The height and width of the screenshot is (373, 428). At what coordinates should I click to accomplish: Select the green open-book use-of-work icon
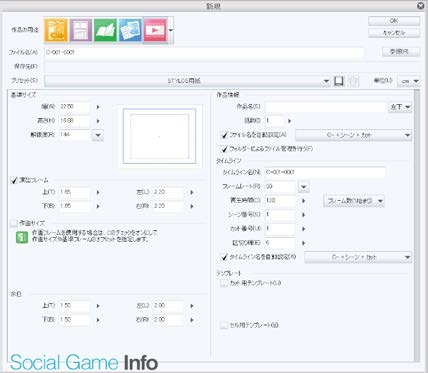pos(105,30)
